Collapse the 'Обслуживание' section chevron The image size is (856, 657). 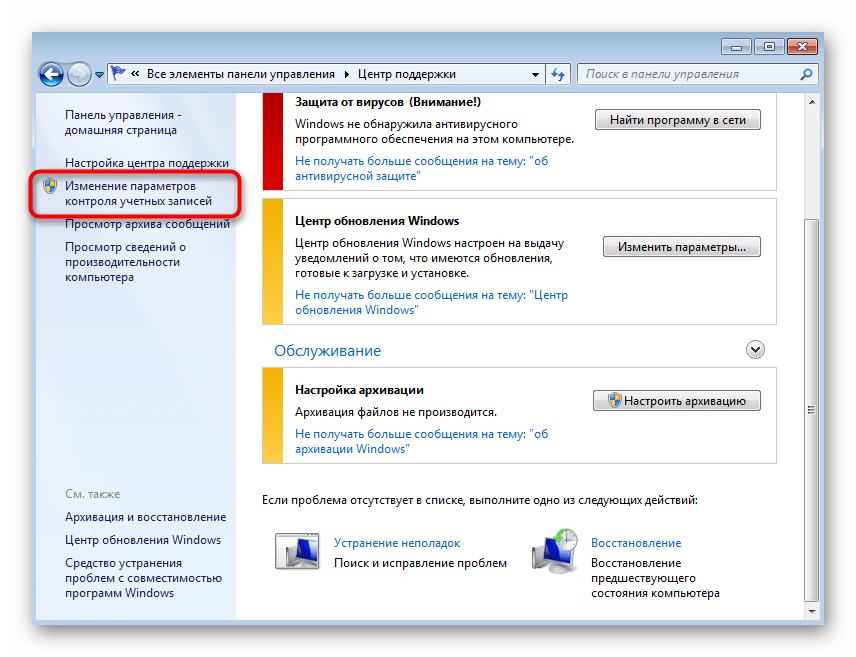click(x=756, y=350)
